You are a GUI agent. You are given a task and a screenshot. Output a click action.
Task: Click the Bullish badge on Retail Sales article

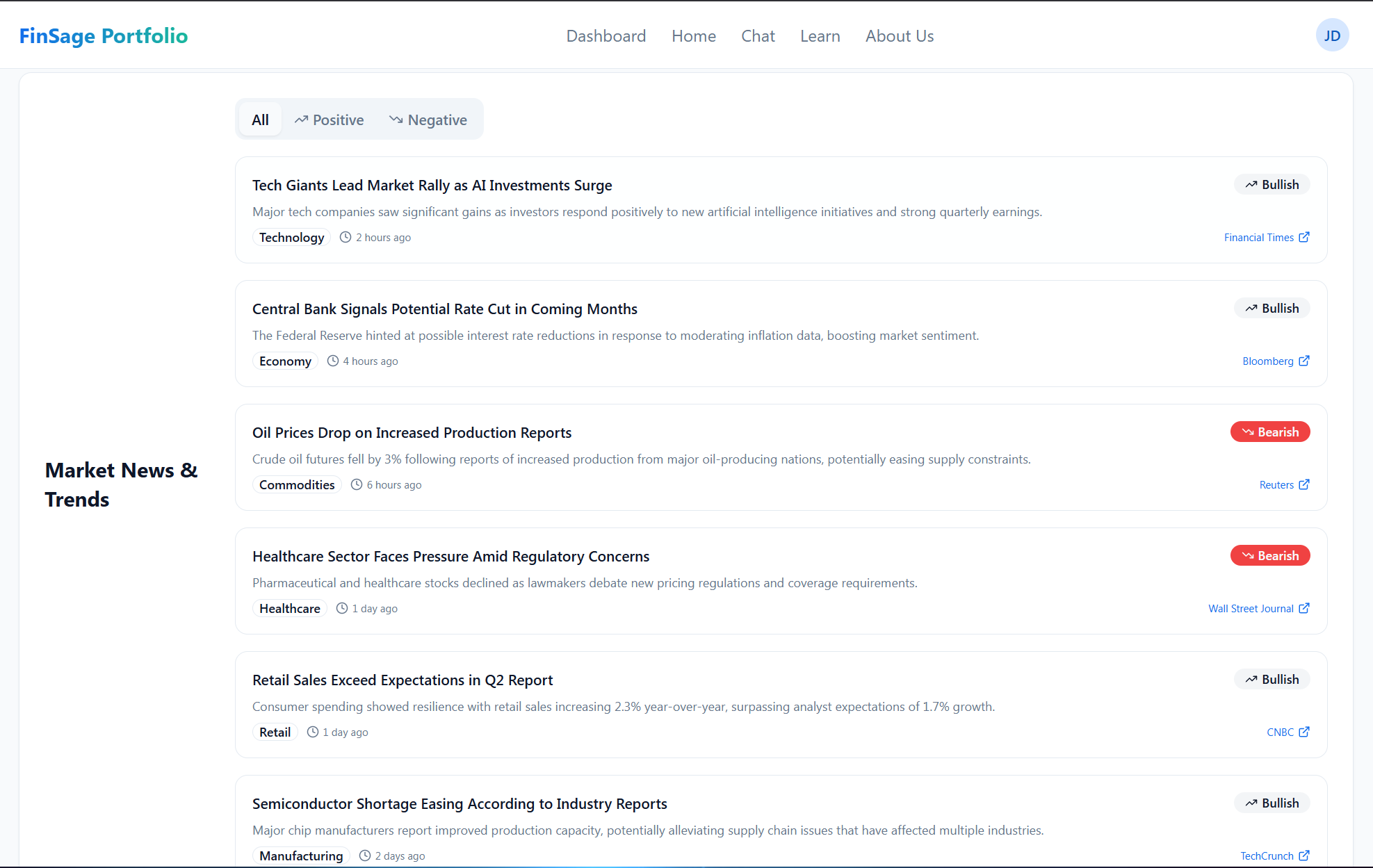point(1272,679)
